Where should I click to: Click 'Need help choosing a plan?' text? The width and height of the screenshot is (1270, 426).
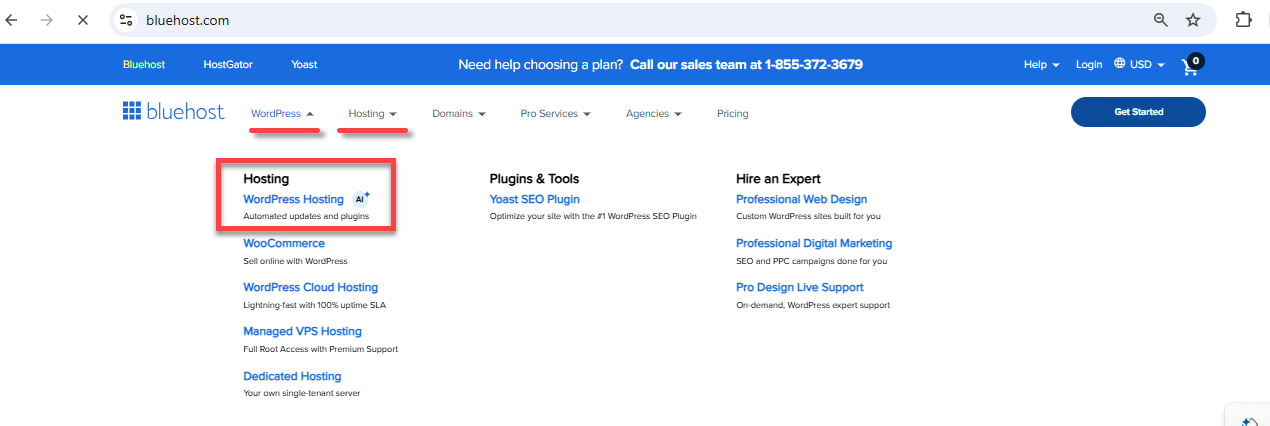click(x=541, y=65)
